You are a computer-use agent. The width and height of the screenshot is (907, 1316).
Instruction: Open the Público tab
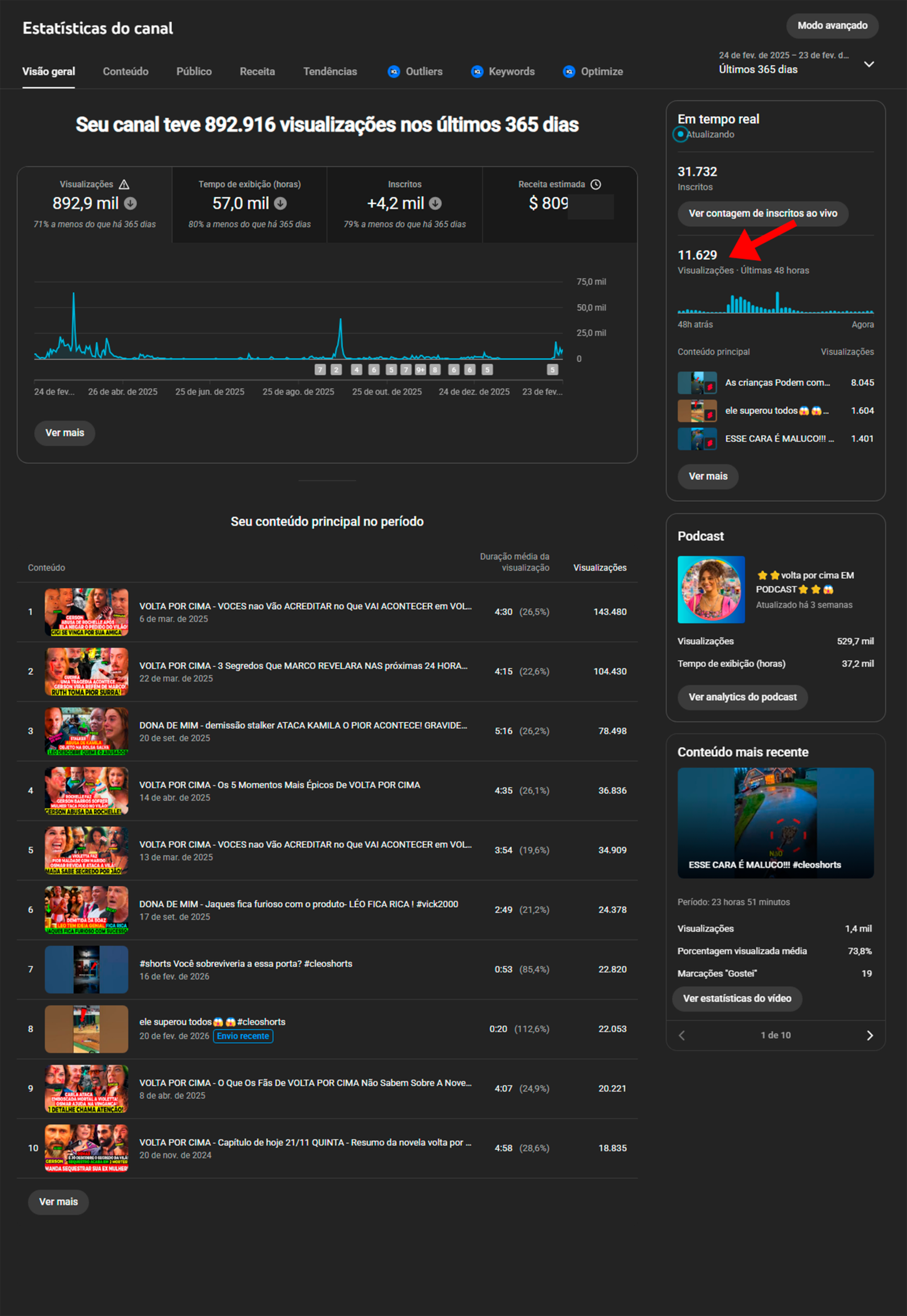(194, 71)
